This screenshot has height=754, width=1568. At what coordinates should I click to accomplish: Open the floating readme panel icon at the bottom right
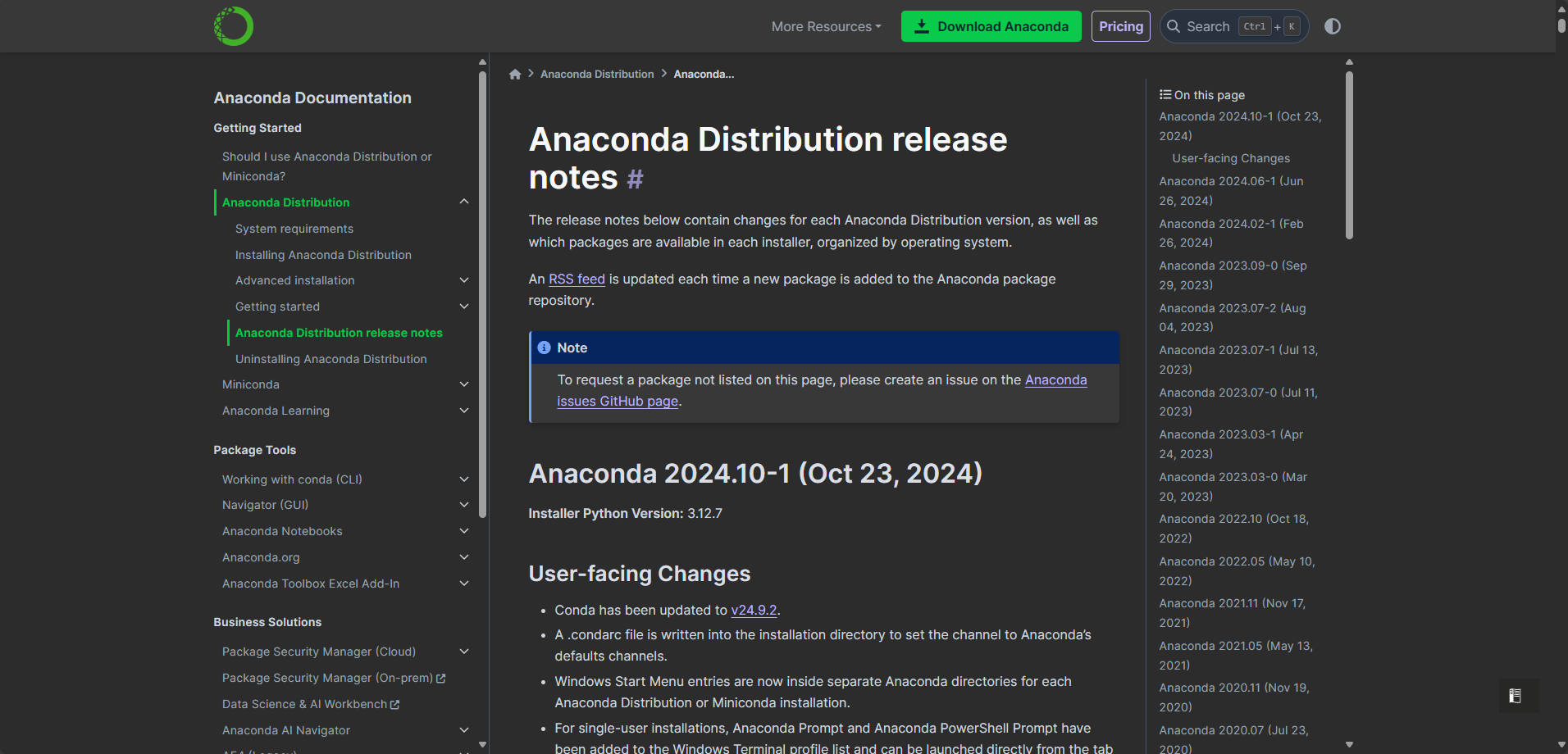(1515, 696)
